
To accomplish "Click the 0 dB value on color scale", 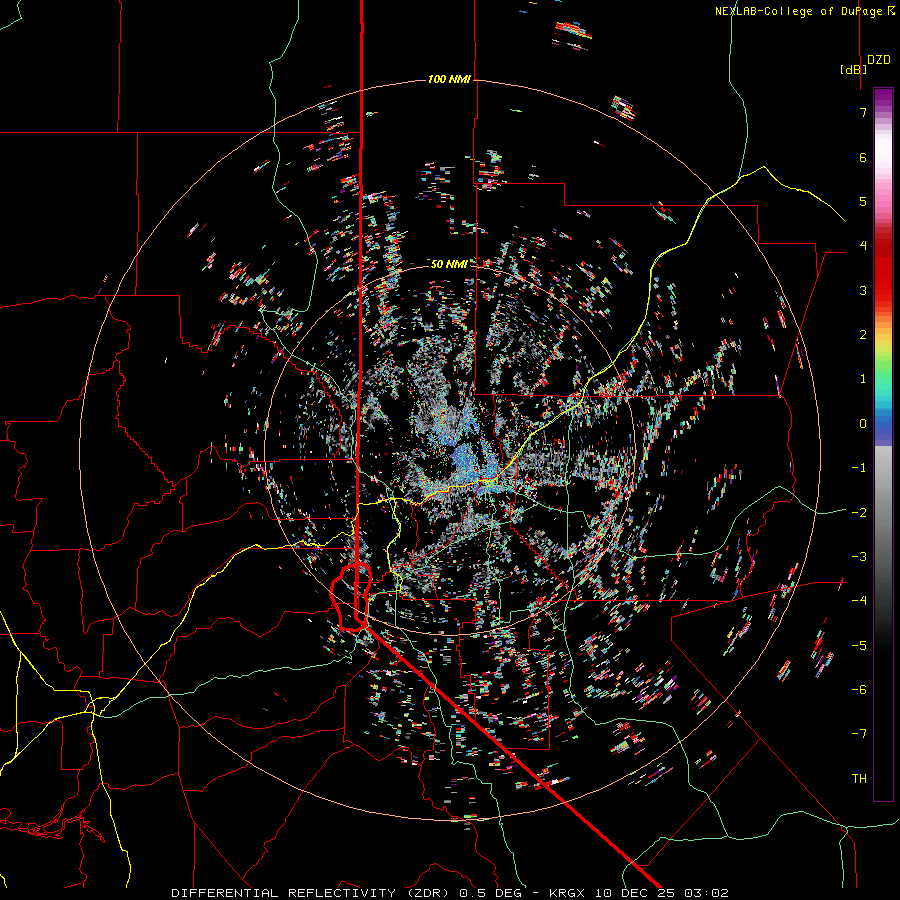I will click(863, 424).
